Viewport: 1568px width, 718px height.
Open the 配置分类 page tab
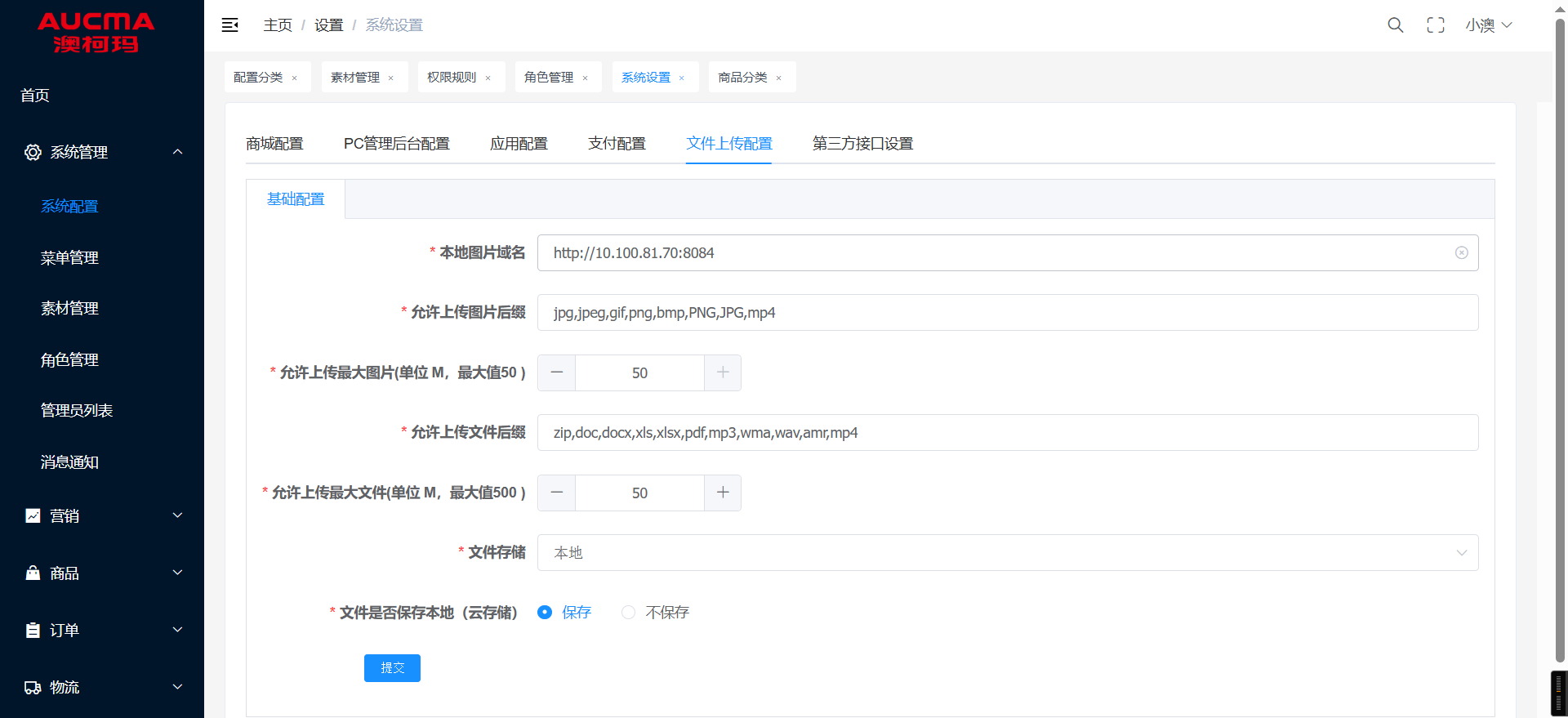tap(258, 78)
